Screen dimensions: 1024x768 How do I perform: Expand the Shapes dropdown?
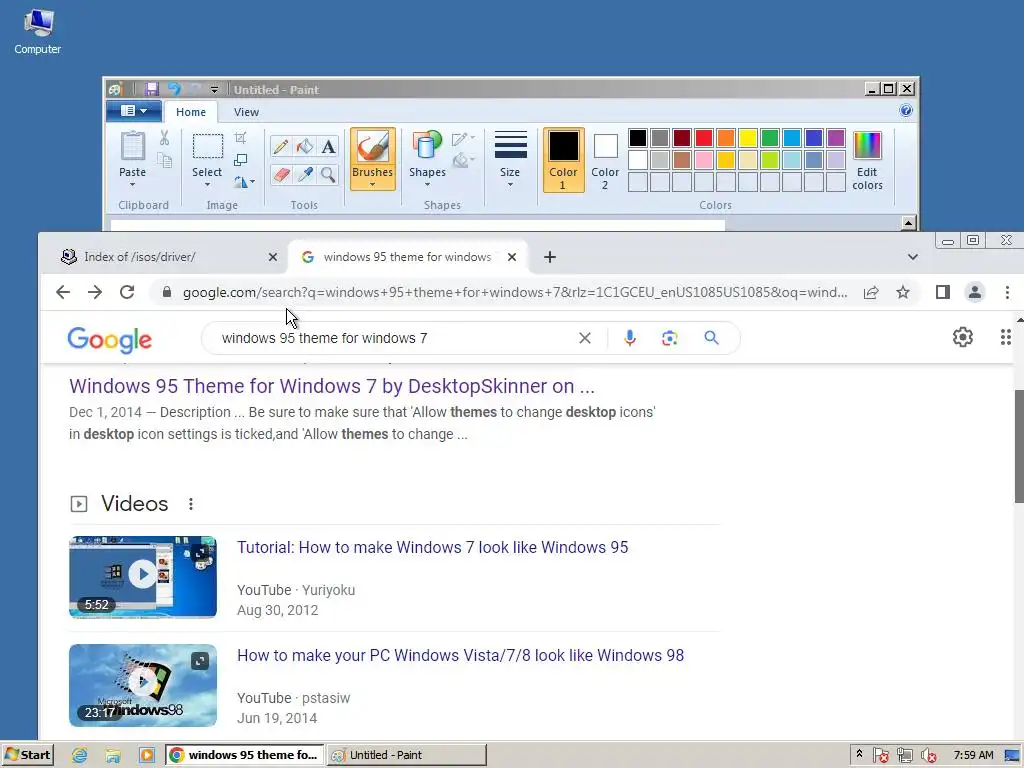tap(427, 185)
